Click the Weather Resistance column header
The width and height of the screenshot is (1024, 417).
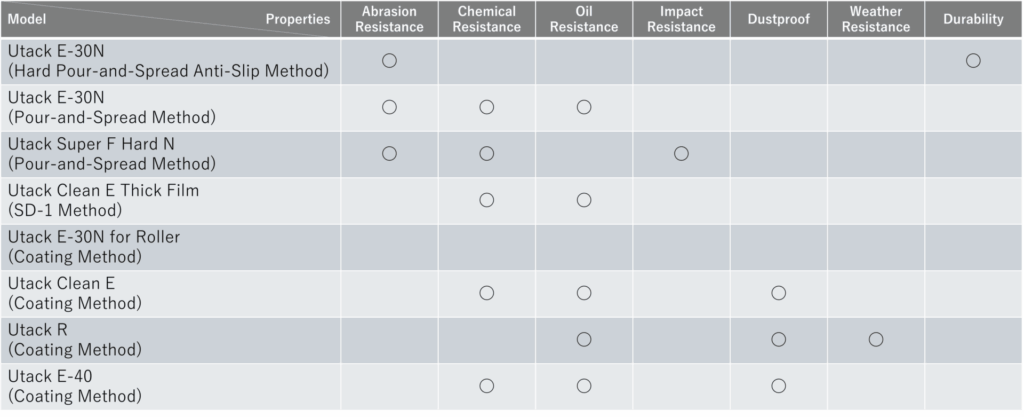click(875, 19)
